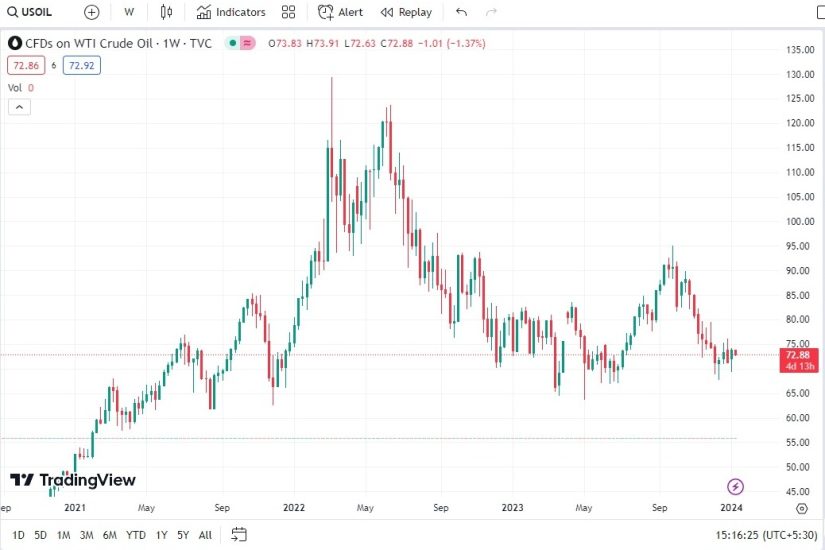Start Bar Replay mode
Image resolution: width=825 pixels, height=550 pixels.
click(406, 12)
